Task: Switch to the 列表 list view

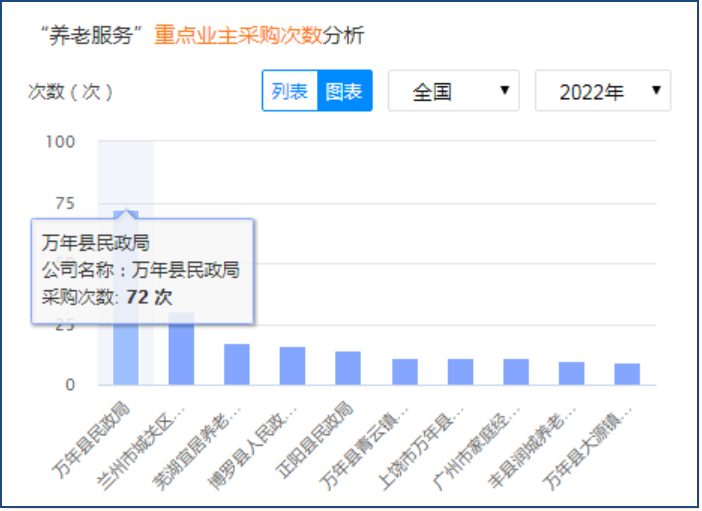Action: point(290,91)
